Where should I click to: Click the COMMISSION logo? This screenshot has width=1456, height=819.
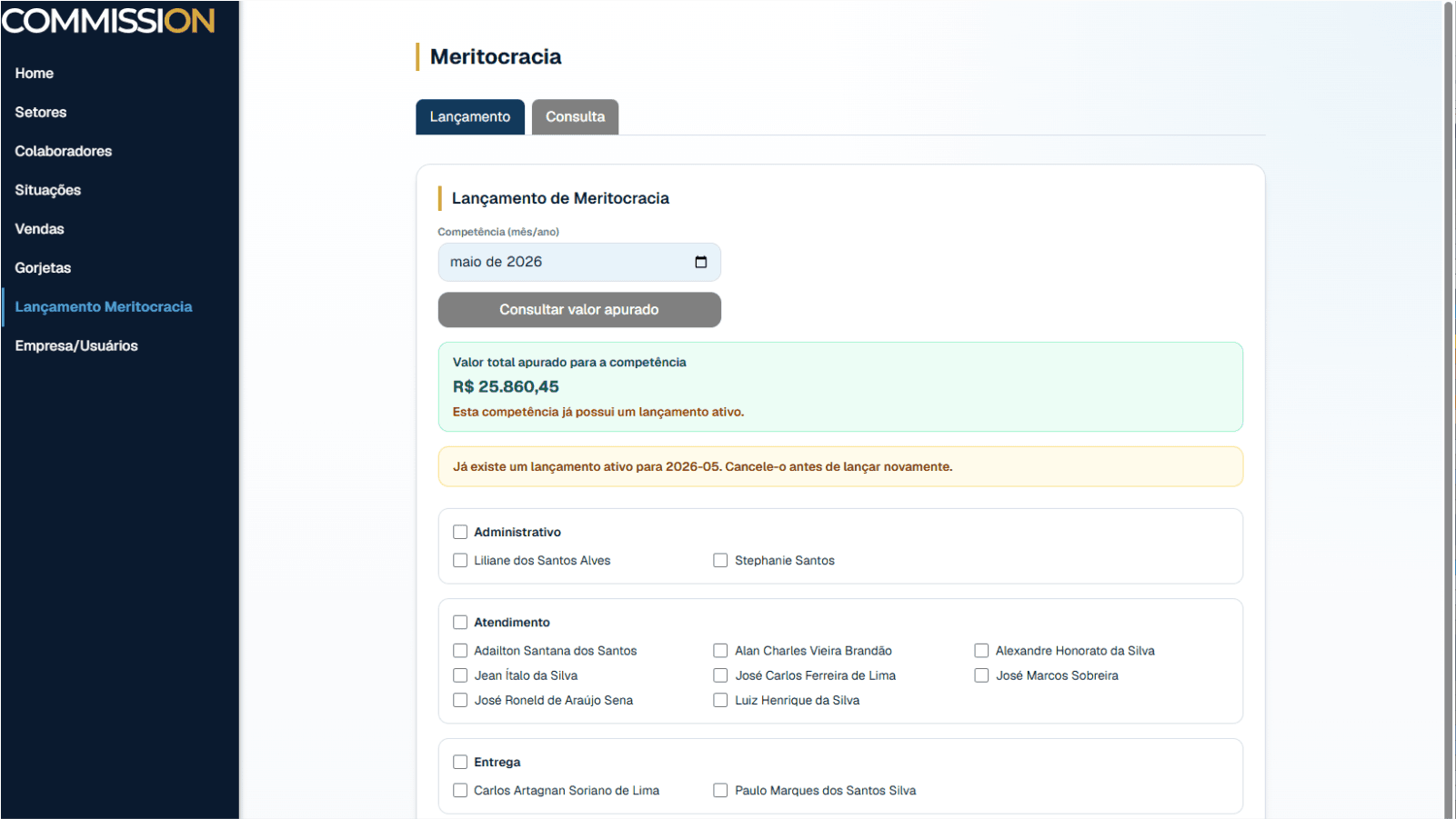[x=108, y=21]
